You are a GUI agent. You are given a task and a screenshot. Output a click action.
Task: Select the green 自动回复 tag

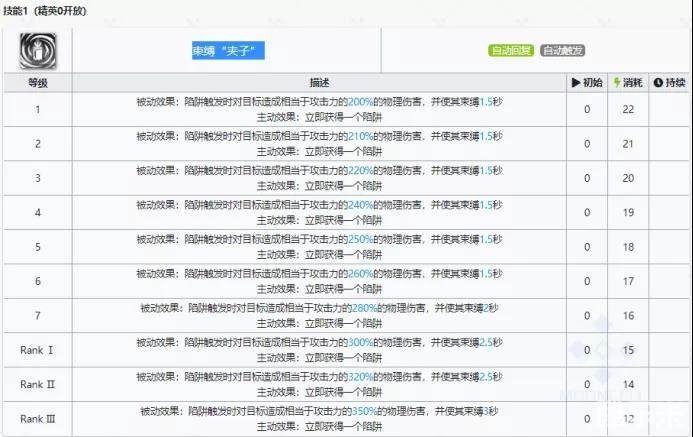[x=512, y=50]
